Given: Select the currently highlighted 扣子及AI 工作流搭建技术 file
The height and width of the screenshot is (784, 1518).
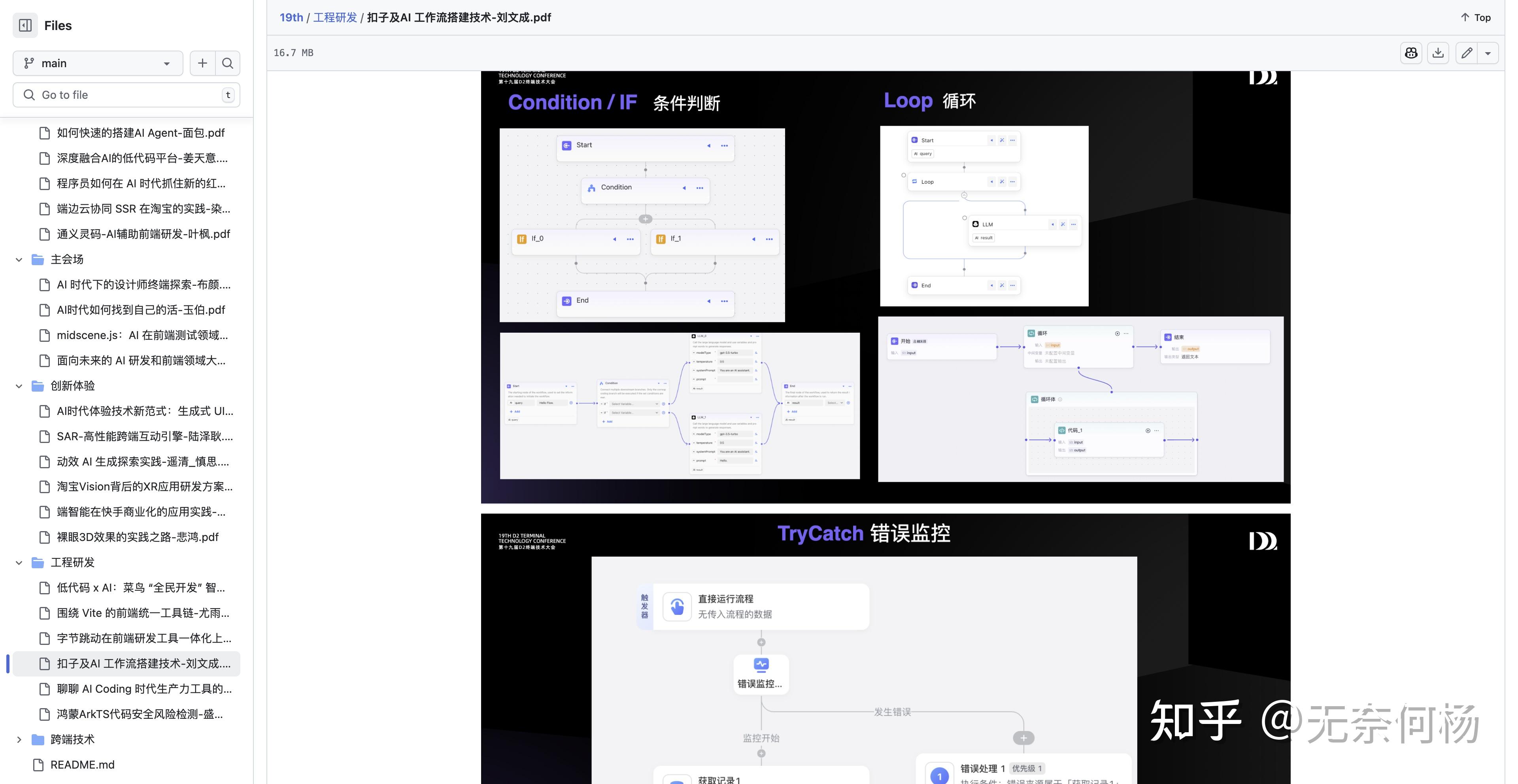Looking at the screenshot, I should click(x=143, y=664).
